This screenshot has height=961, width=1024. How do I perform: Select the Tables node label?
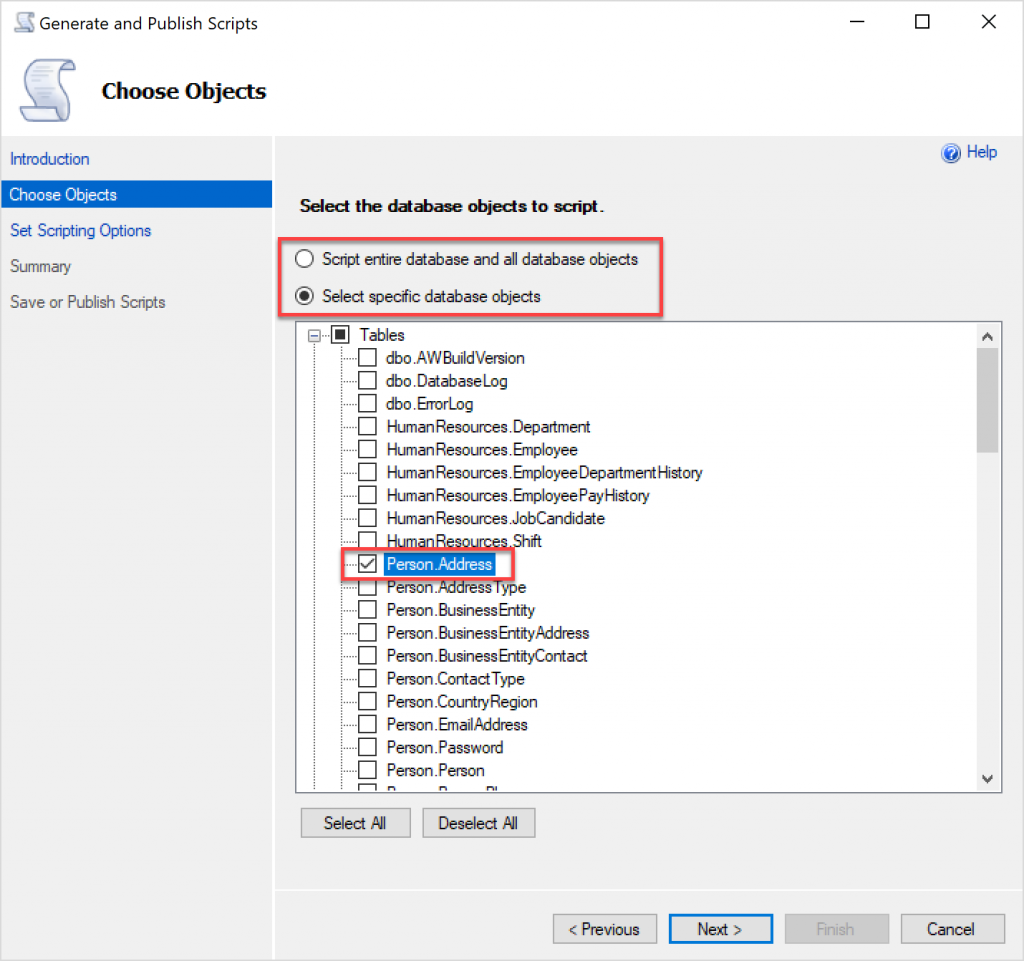[382, 335]
